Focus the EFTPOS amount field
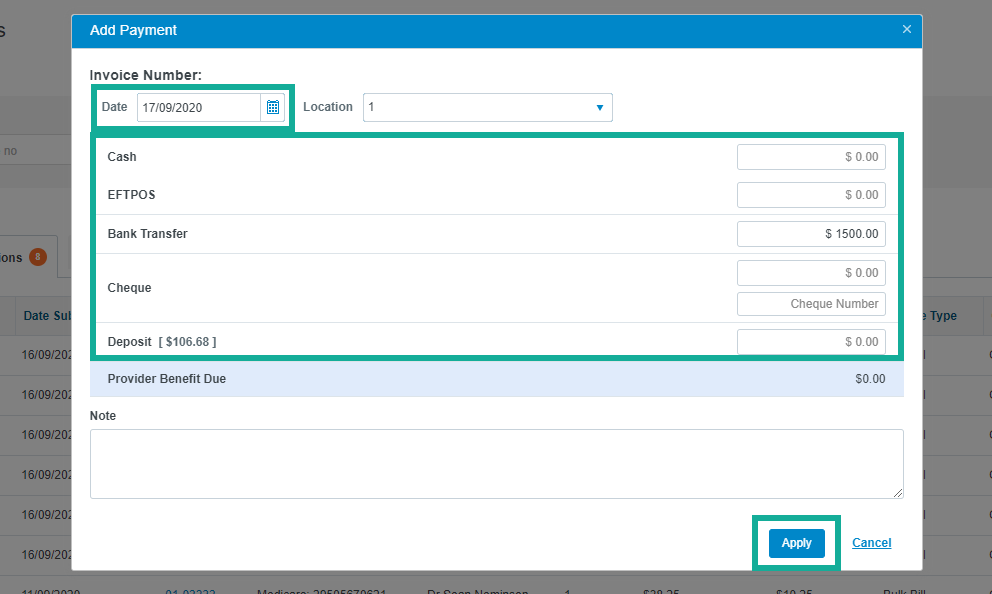Viewport: 992px width, 594px height. [811, 195]
